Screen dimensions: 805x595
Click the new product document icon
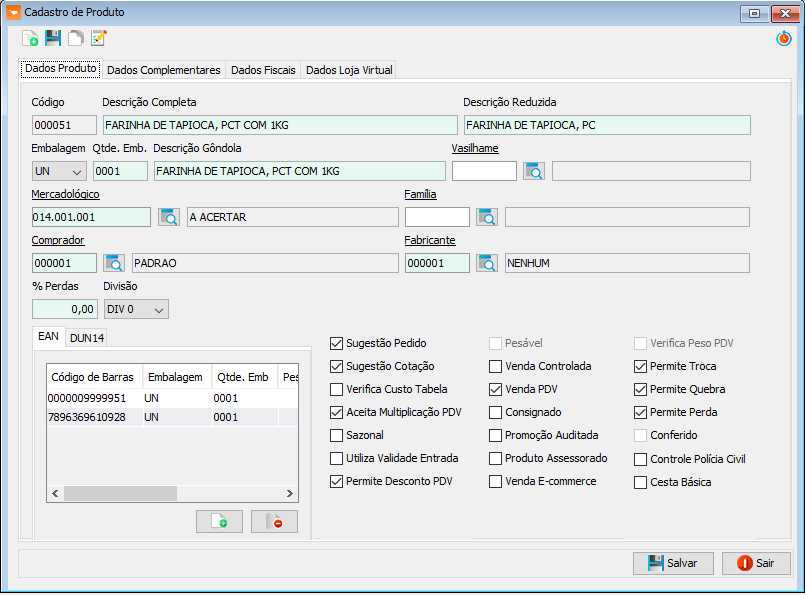pos(30,38)
